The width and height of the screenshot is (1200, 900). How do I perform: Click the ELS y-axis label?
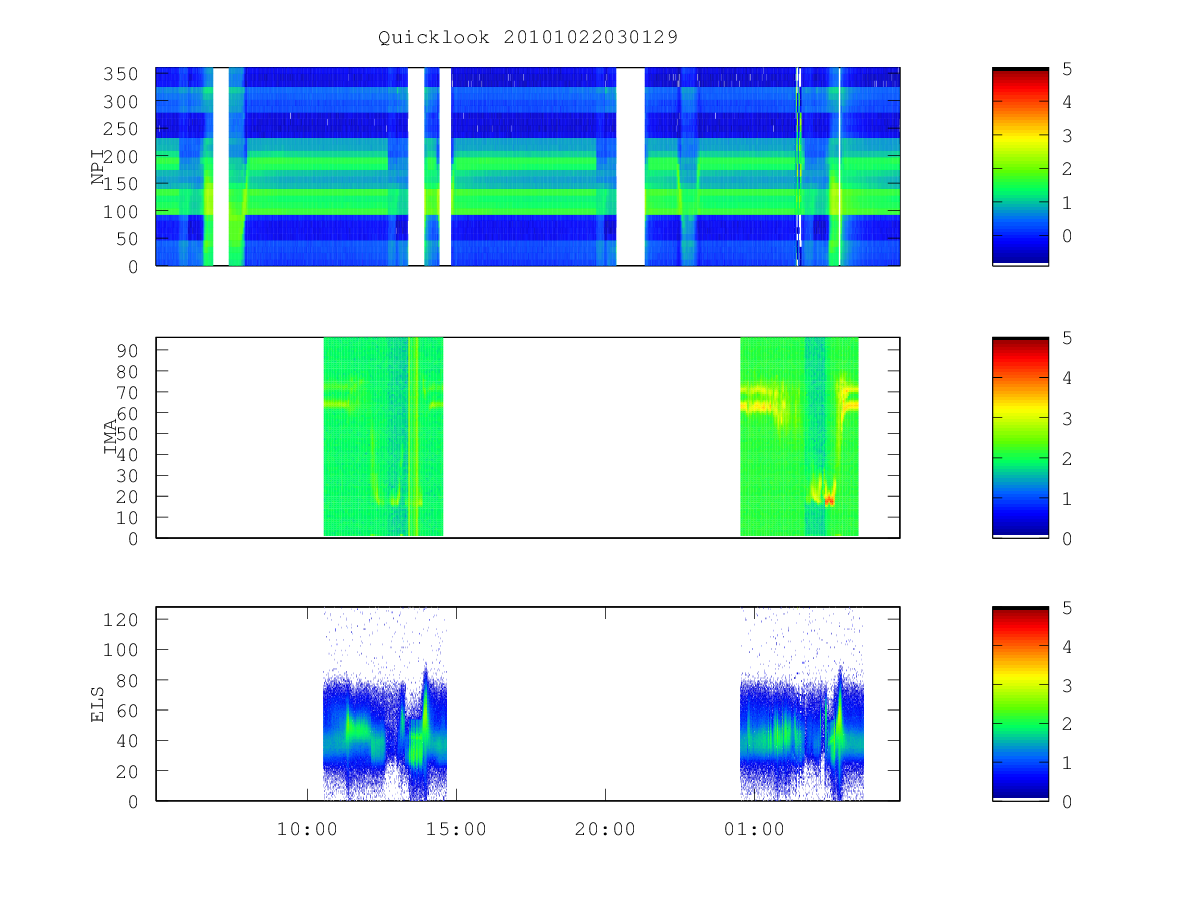(98, 704)
